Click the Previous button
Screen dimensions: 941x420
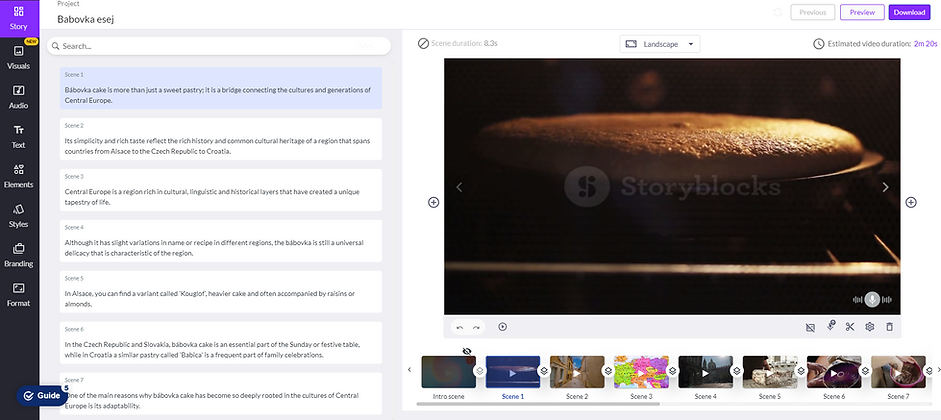(813, 12)
